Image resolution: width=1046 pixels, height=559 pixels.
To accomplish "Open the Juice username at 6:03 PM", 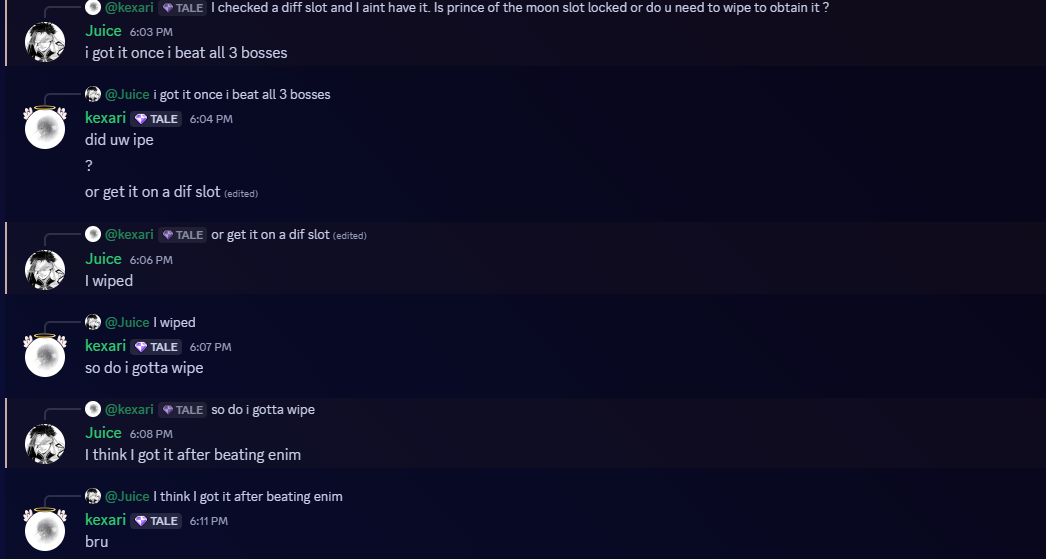I will pos(103,31).
